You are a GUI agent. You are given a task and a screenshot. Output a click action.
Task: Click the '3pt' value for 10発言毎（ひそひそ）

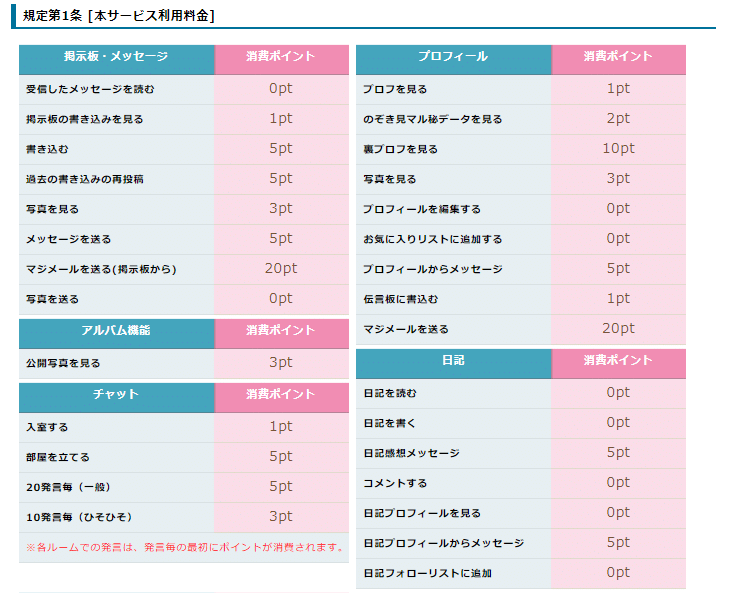coord(281,516)
